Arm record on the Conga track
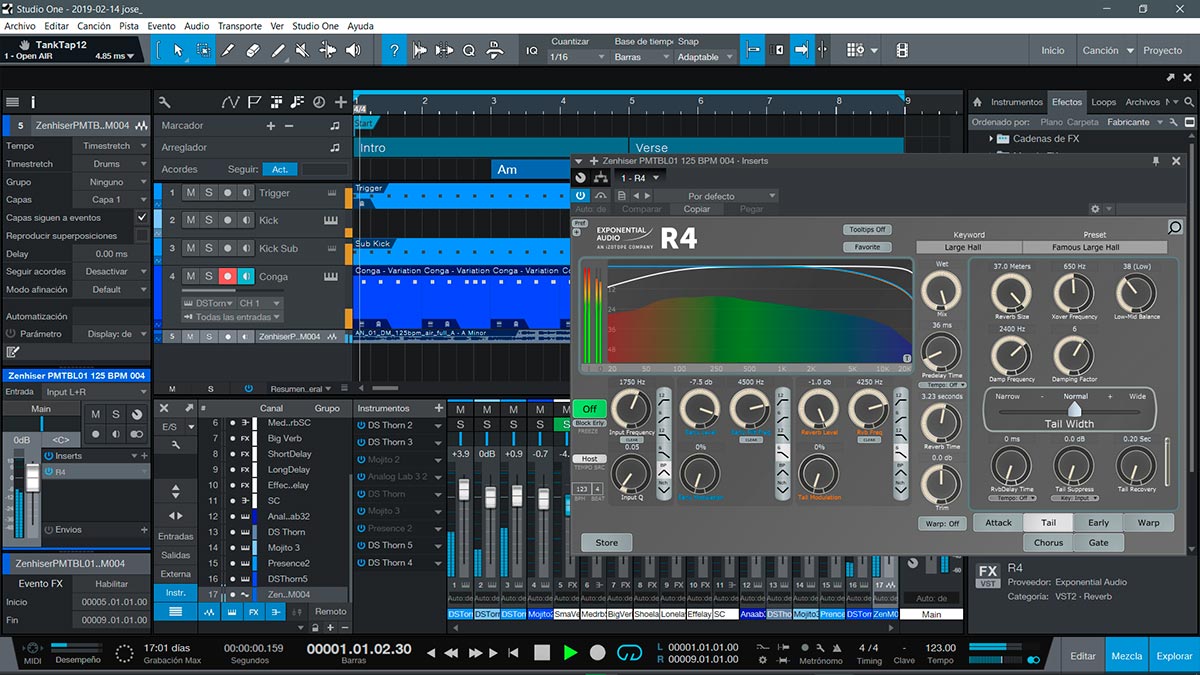1200x675 pixels. (228, 276)
